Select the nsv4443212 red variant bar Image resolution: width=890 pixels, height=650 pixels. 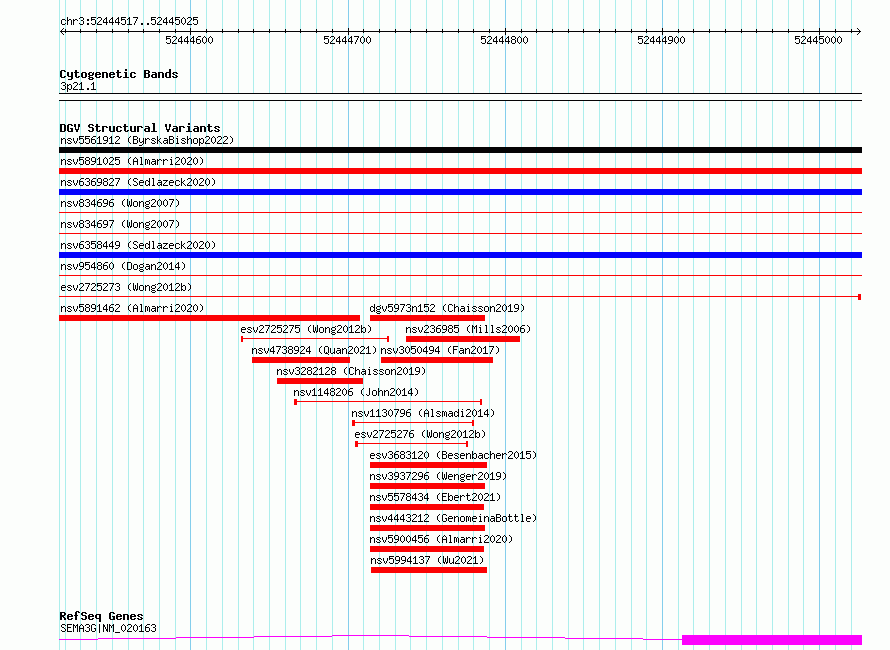[x=427, y=528]
